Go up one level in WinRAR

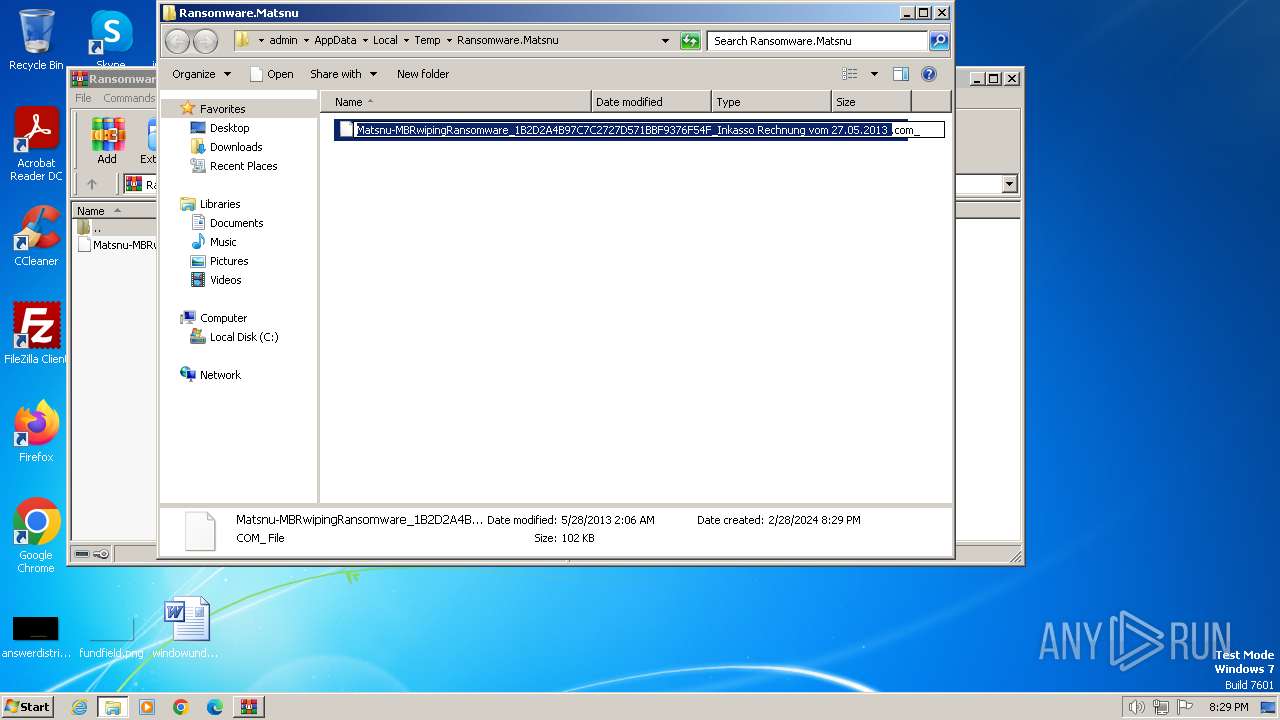click(x=92, y=184)
